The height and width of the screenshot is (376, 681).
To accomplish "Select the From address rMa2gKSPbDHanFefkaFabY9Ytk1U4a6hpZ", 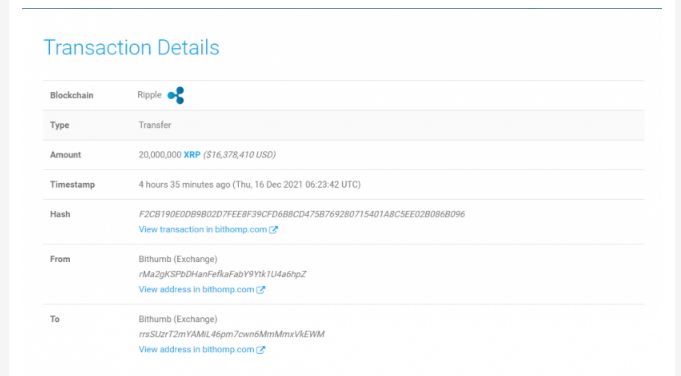I will coord(222,274).
